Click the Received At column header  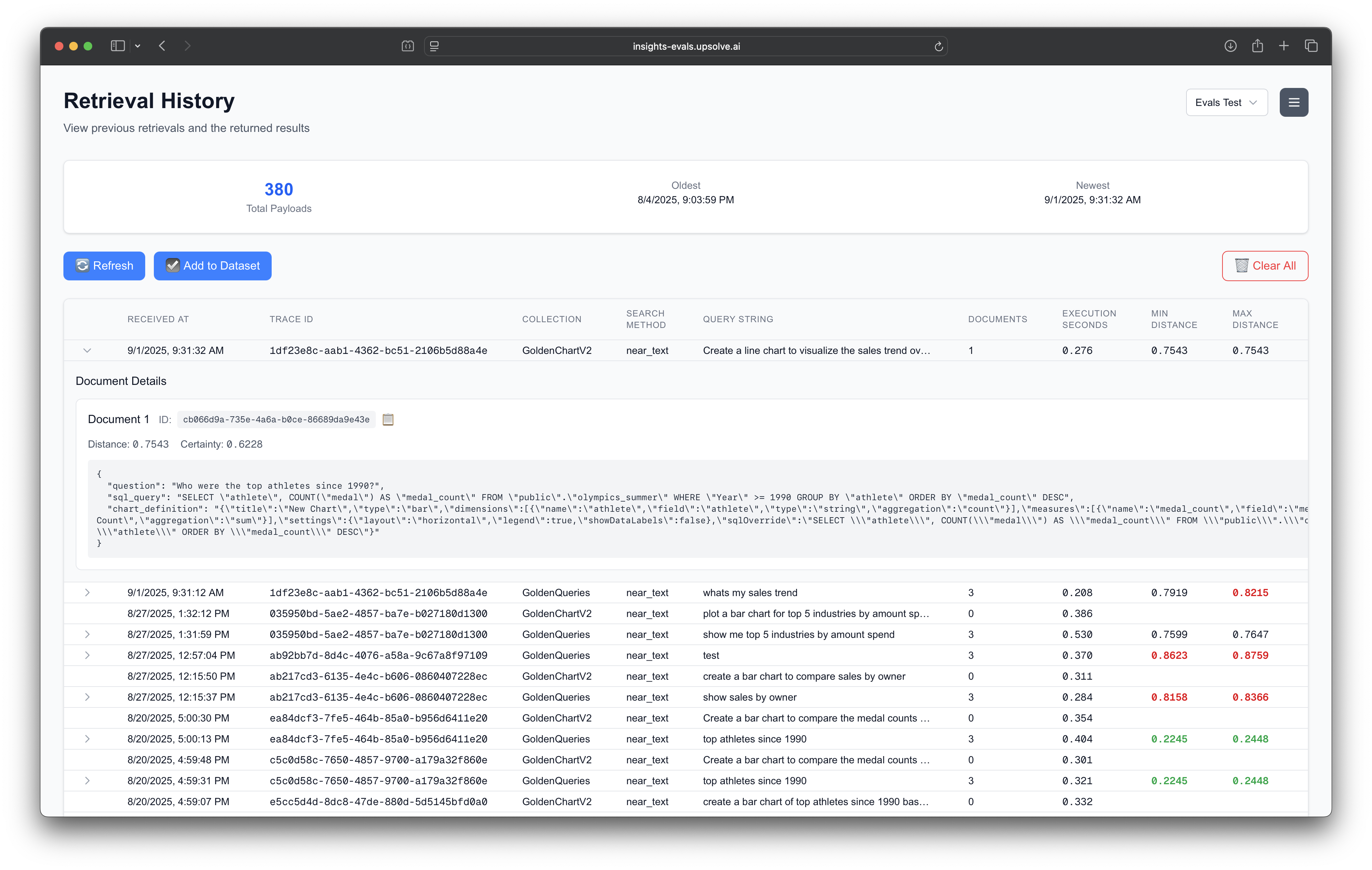[x=158, y=319]
